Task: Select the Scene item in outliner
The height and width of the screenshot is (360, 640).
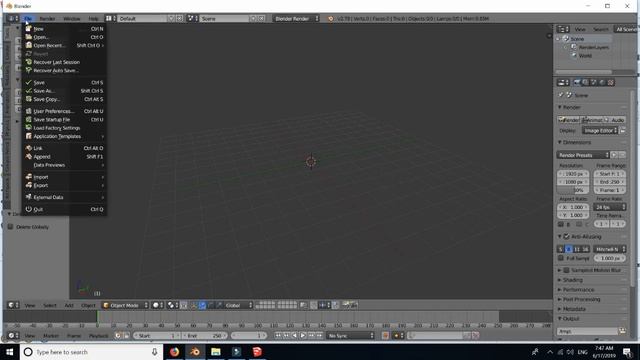Action: point(577,39)
